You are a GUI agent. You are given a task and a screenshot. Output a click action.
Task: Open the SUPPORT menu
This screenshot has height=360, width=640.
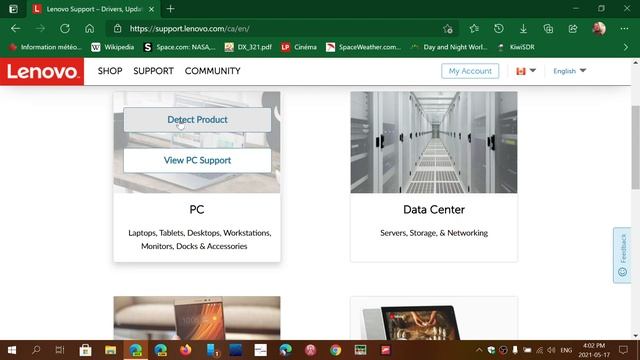tap(153, 71)
